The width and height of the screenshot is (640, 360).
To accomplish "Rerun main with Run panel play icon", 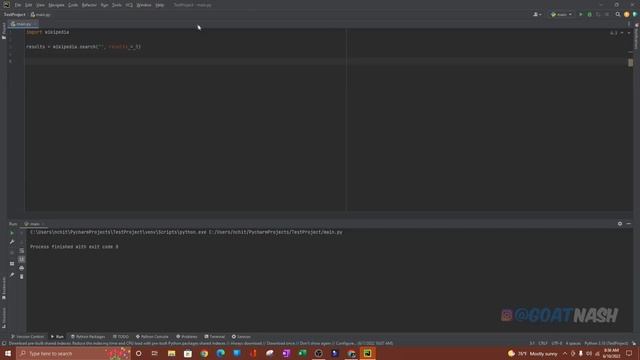I will point(12,233).
